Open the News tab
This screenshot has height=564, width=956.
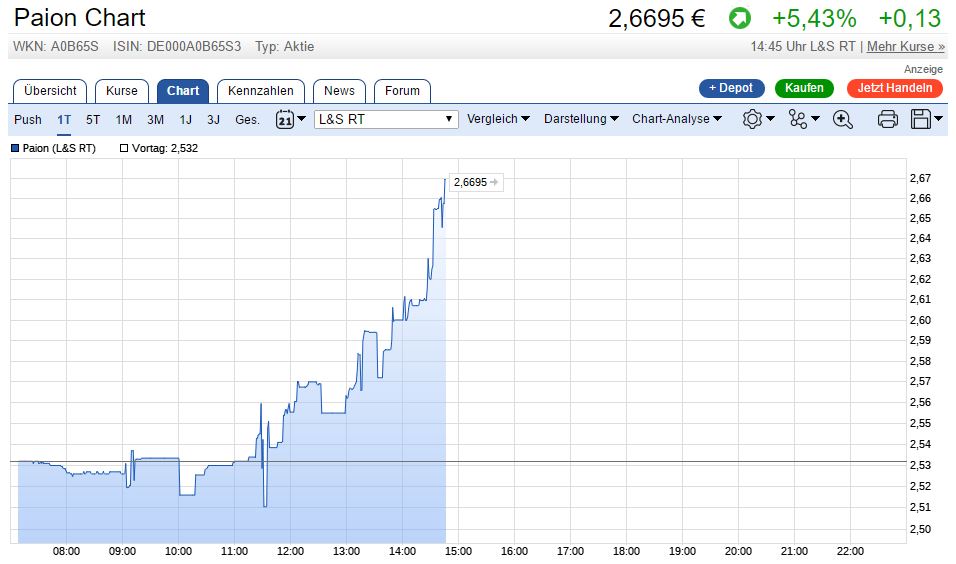point(340,91)
